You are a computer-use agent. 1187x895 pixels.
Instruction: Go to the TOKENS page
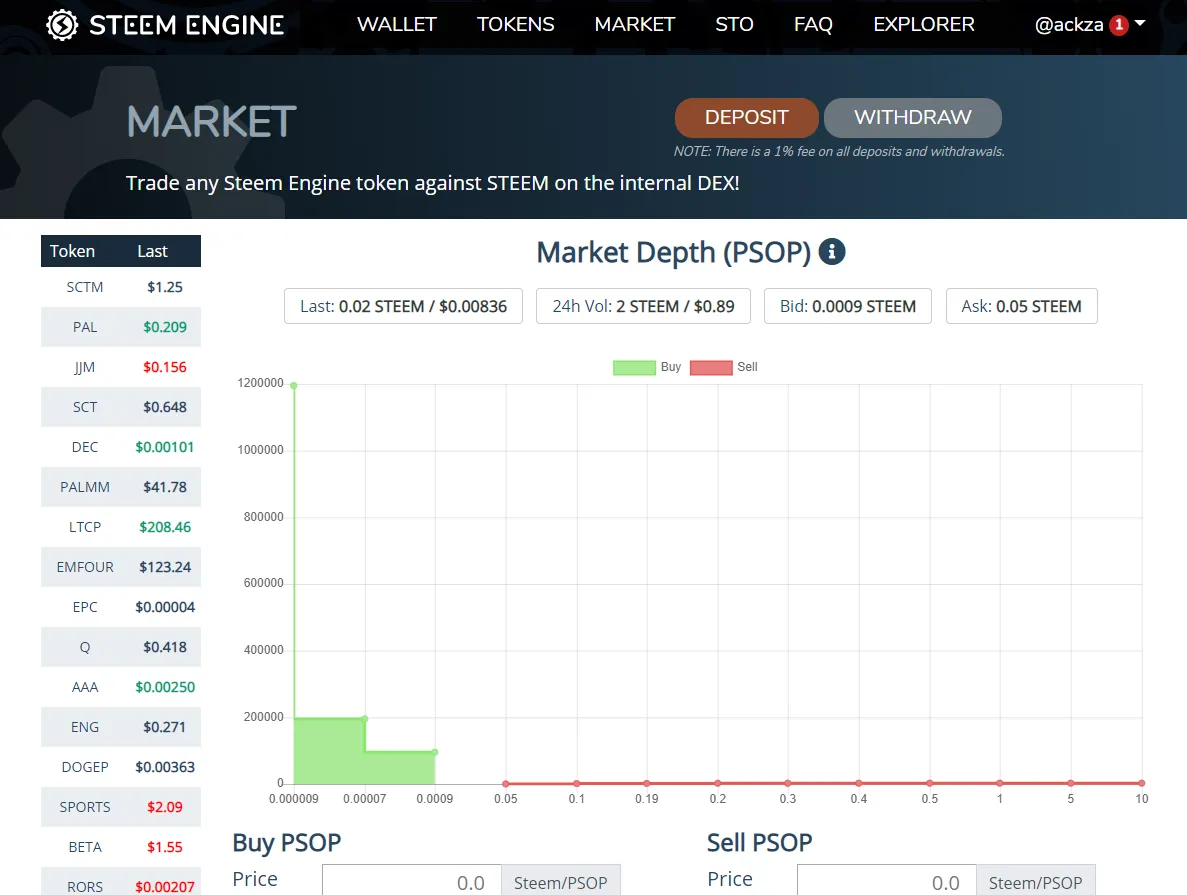[x=516, y=24]
